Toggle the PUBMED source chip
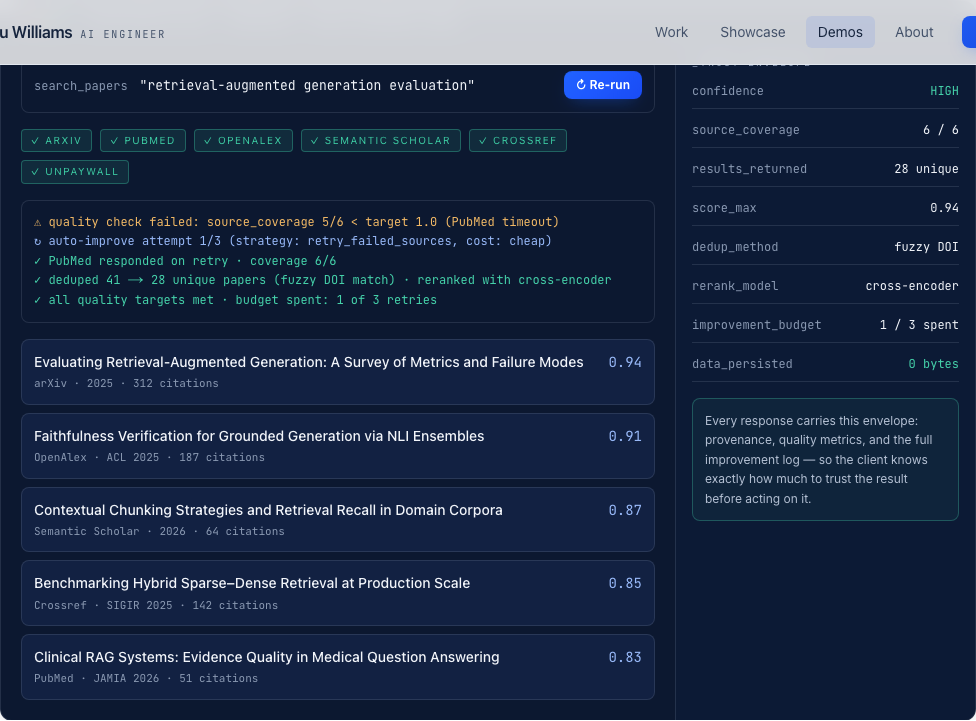This screenshot has height=721, width=976. click(x=143, y=141)
